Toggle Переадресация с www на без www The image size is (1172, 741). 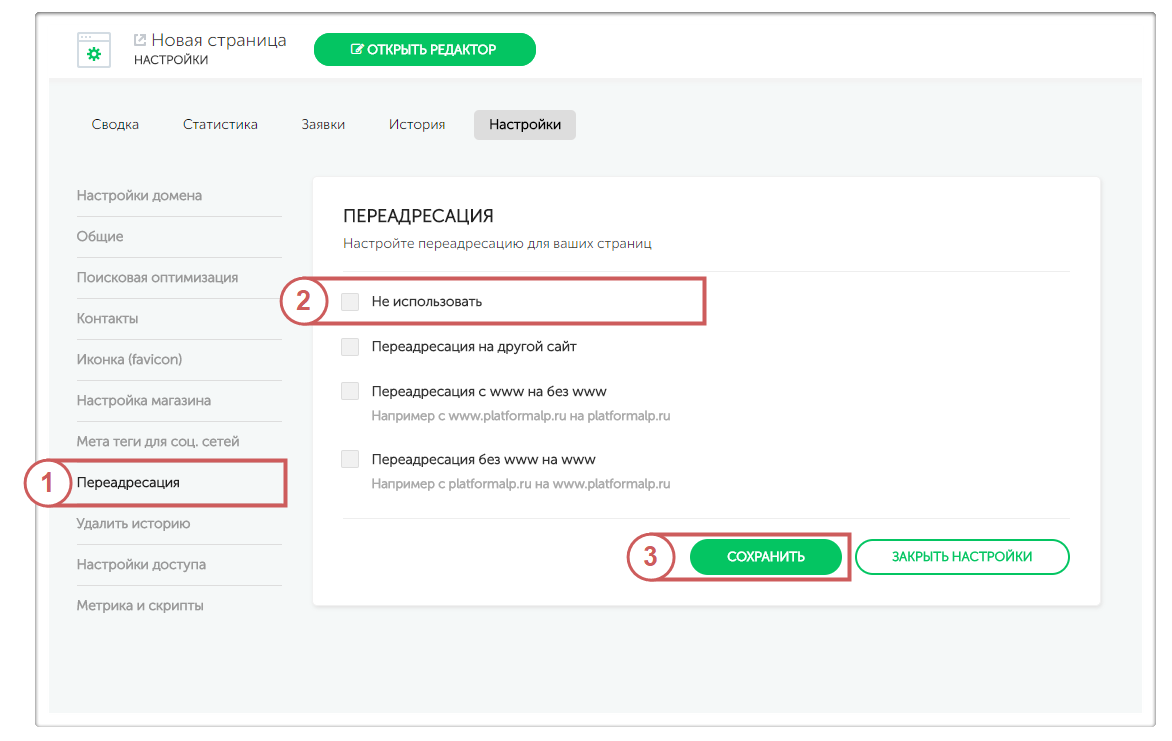pyautogui.click(x=350, y=391)
